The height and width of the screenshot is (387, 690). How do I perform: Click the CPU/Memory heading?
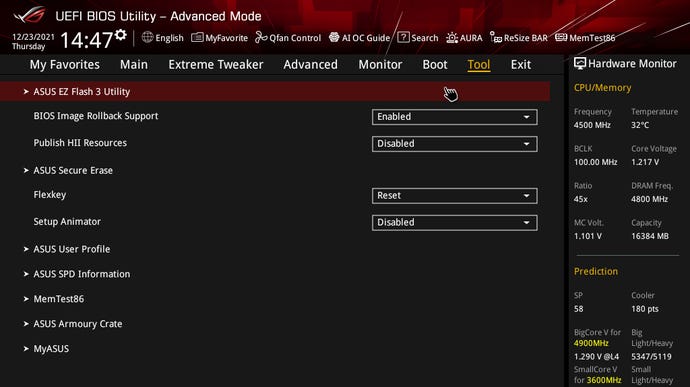602,88
